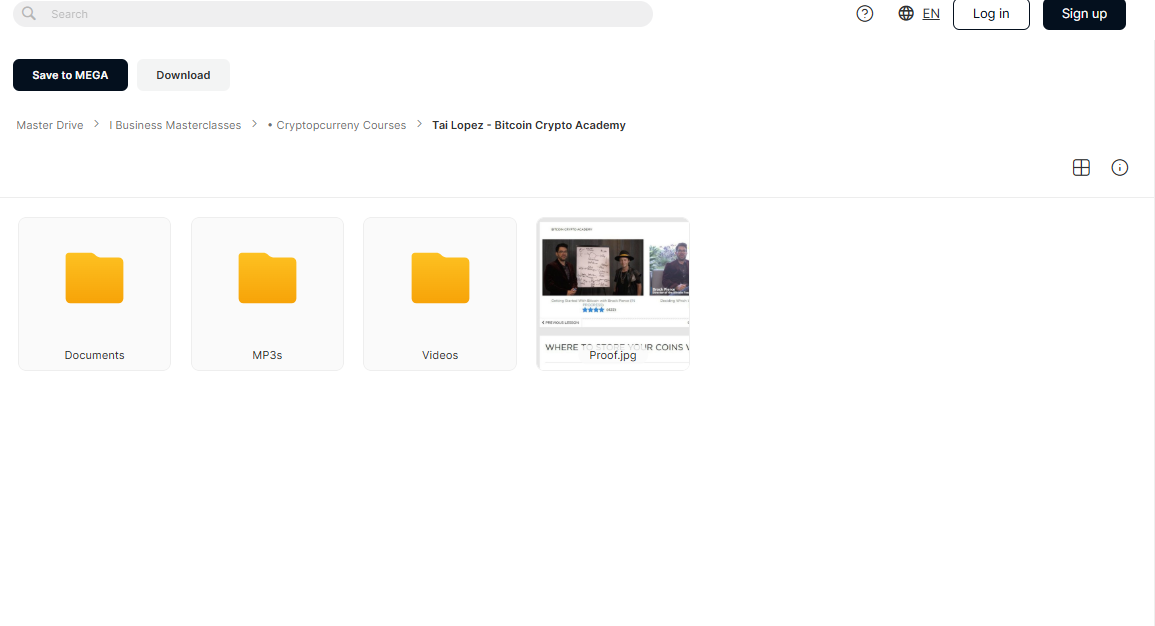This screenshot has height=626, width=1155.
Task: Switch to grid view layout icon
Action: coord(1081,168)
